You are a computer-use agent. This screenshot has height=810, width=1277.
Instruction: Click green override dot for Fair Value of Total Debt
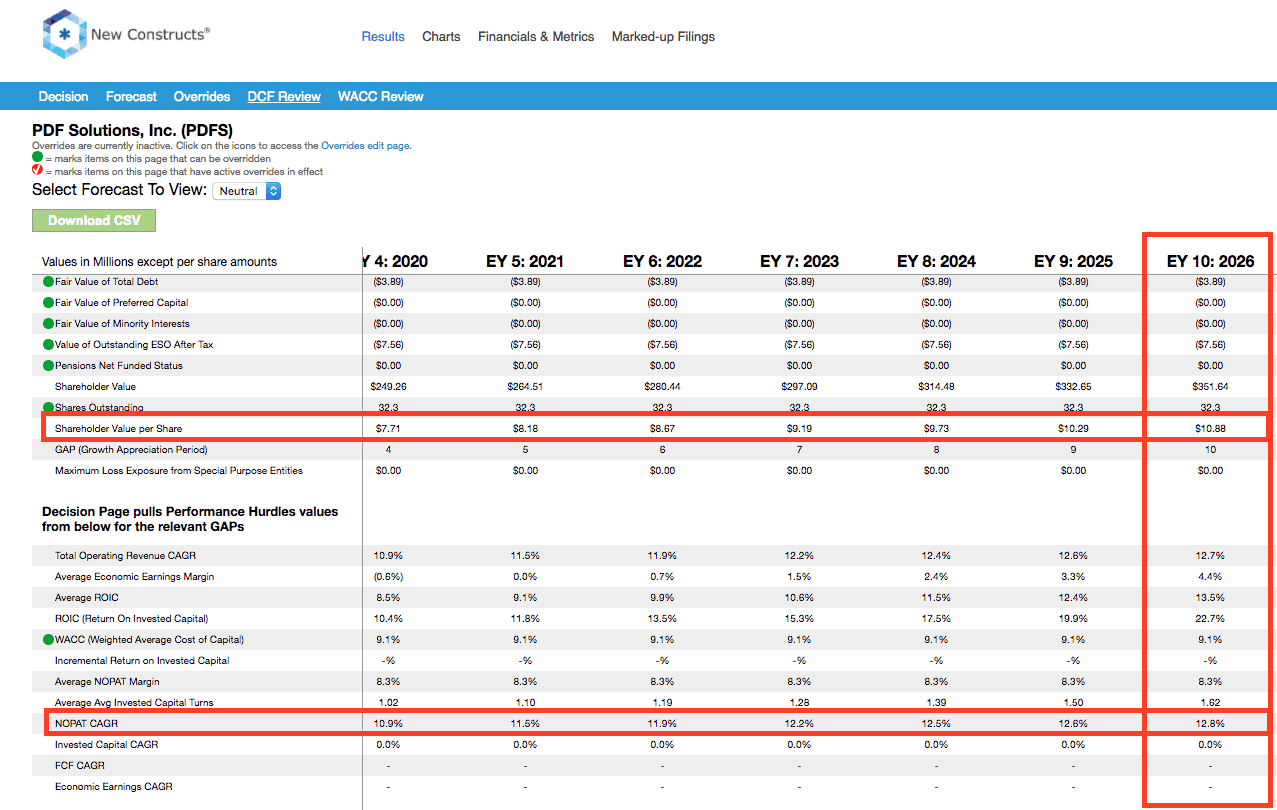(48, 282)
